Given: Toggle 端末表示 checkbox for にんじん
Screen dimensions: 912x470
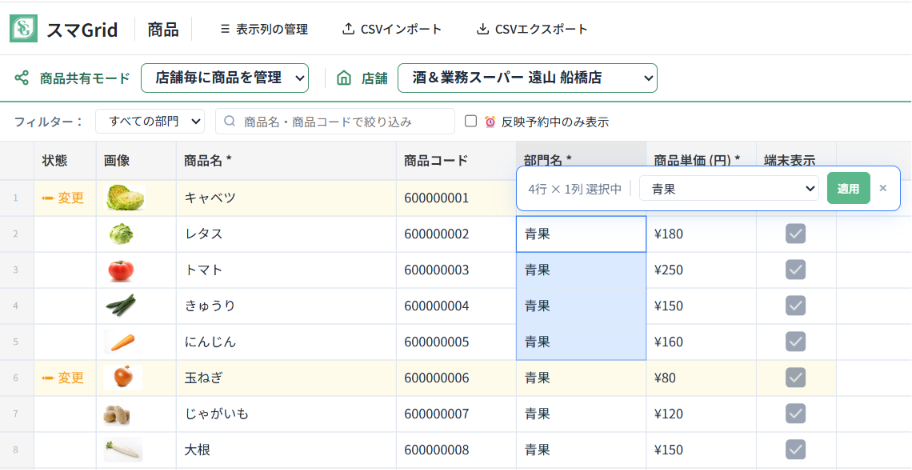Looking at the screenshot, I should tap(796, 341).
